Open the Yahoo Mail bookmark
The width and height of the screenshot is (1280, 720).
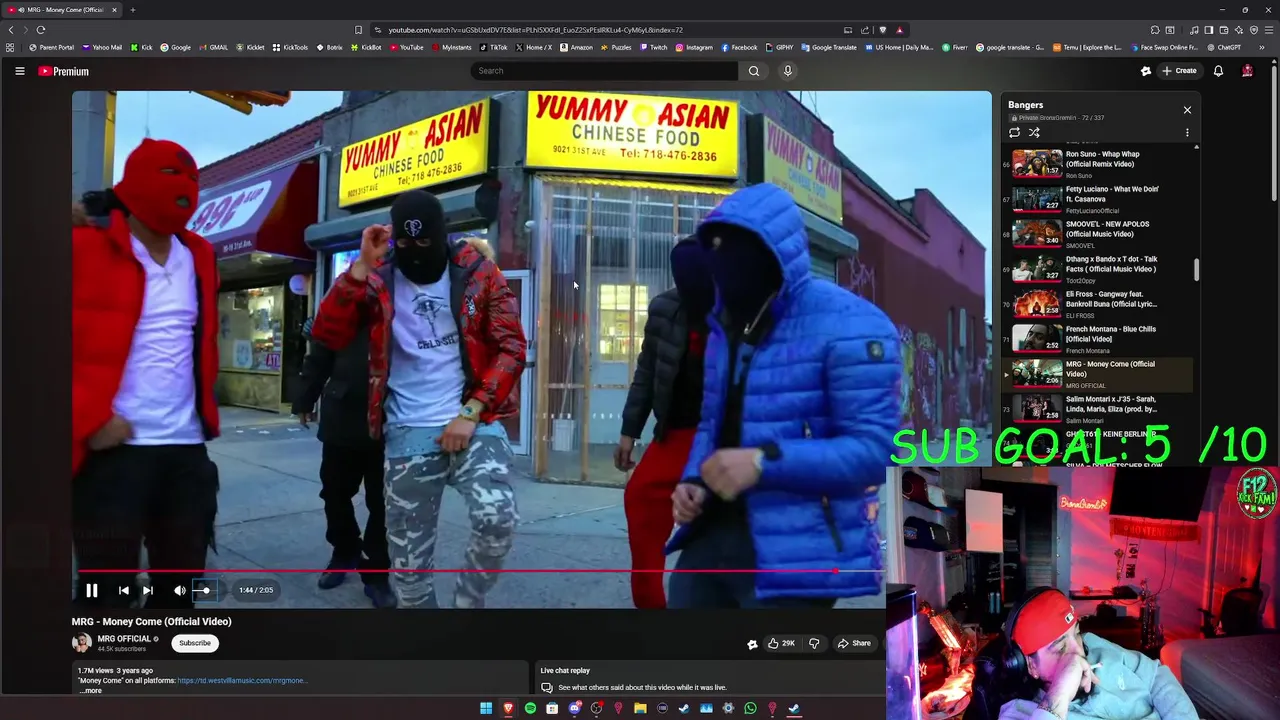102,47
